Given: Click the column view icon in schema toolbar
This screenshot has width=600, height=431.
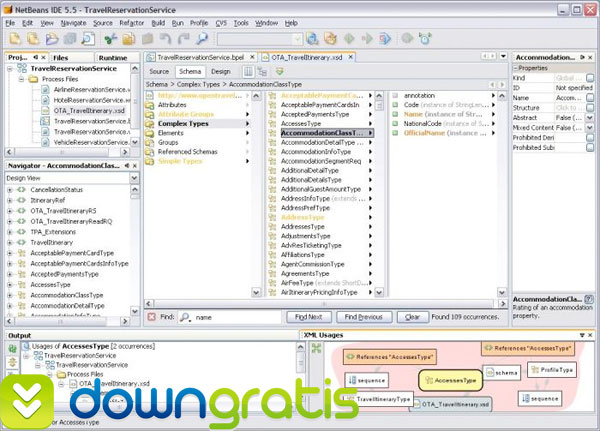Looking at the screenshot, I should pos(247,71).
